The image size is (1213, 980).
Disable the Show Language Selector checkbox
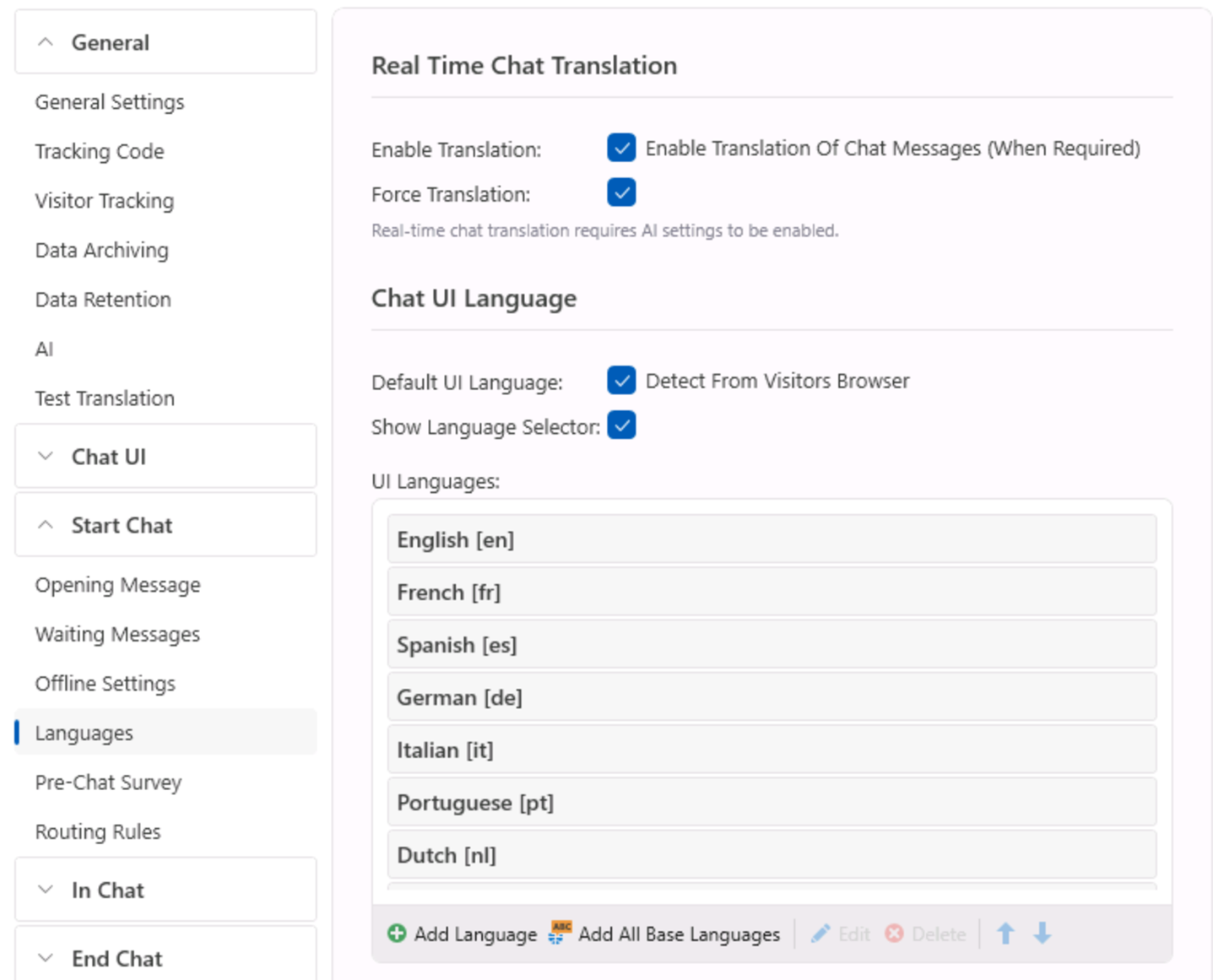click(x=621, y=425)
